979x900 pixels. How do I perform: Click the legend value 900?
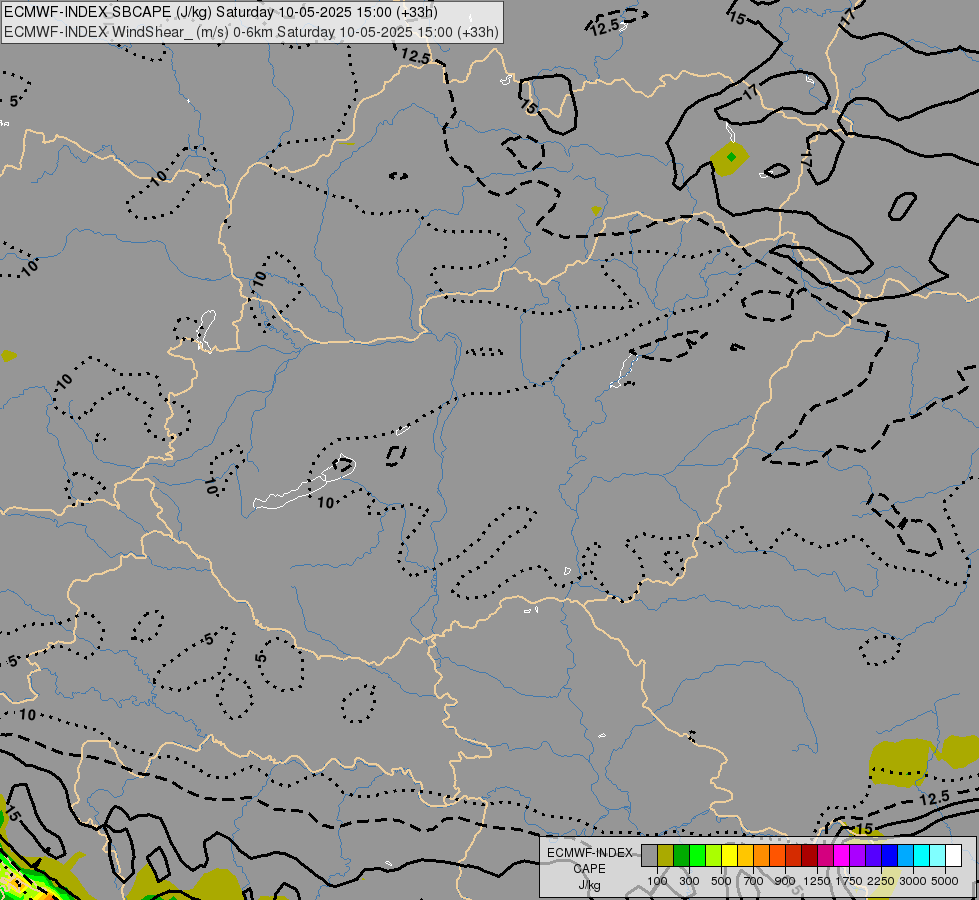pyautogui.click(x=785, y=881)
